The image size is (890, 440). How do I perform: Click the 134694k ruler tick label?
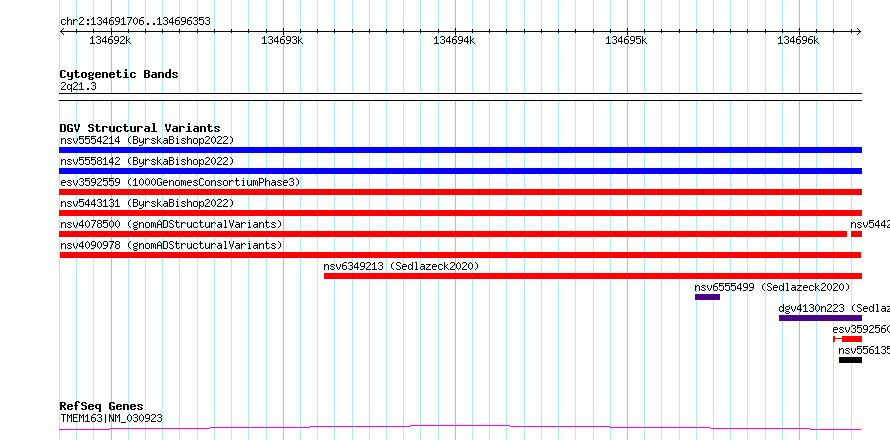pos(454,41)
